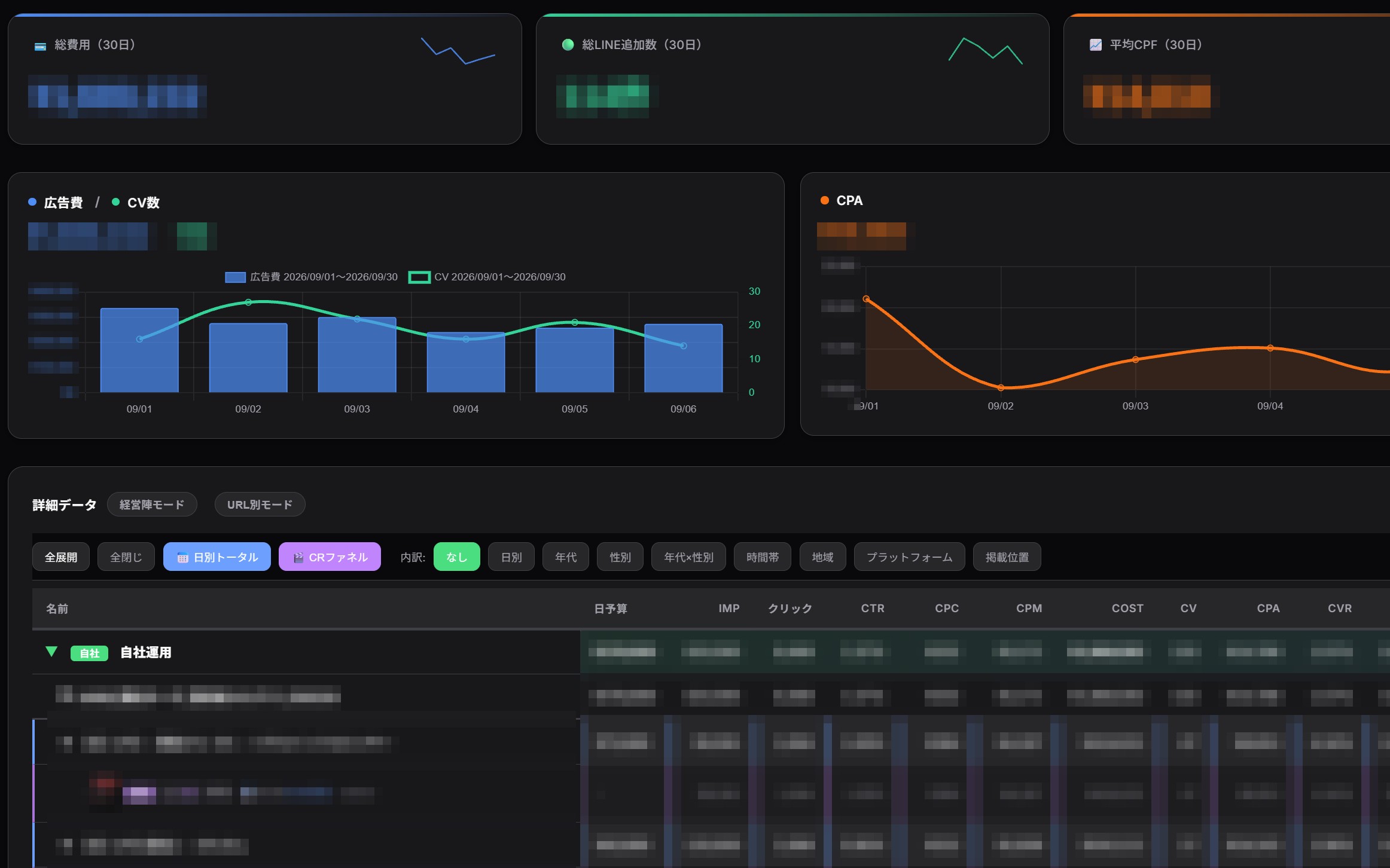
Task: Click the 全閉じ button
Action: 126,557
